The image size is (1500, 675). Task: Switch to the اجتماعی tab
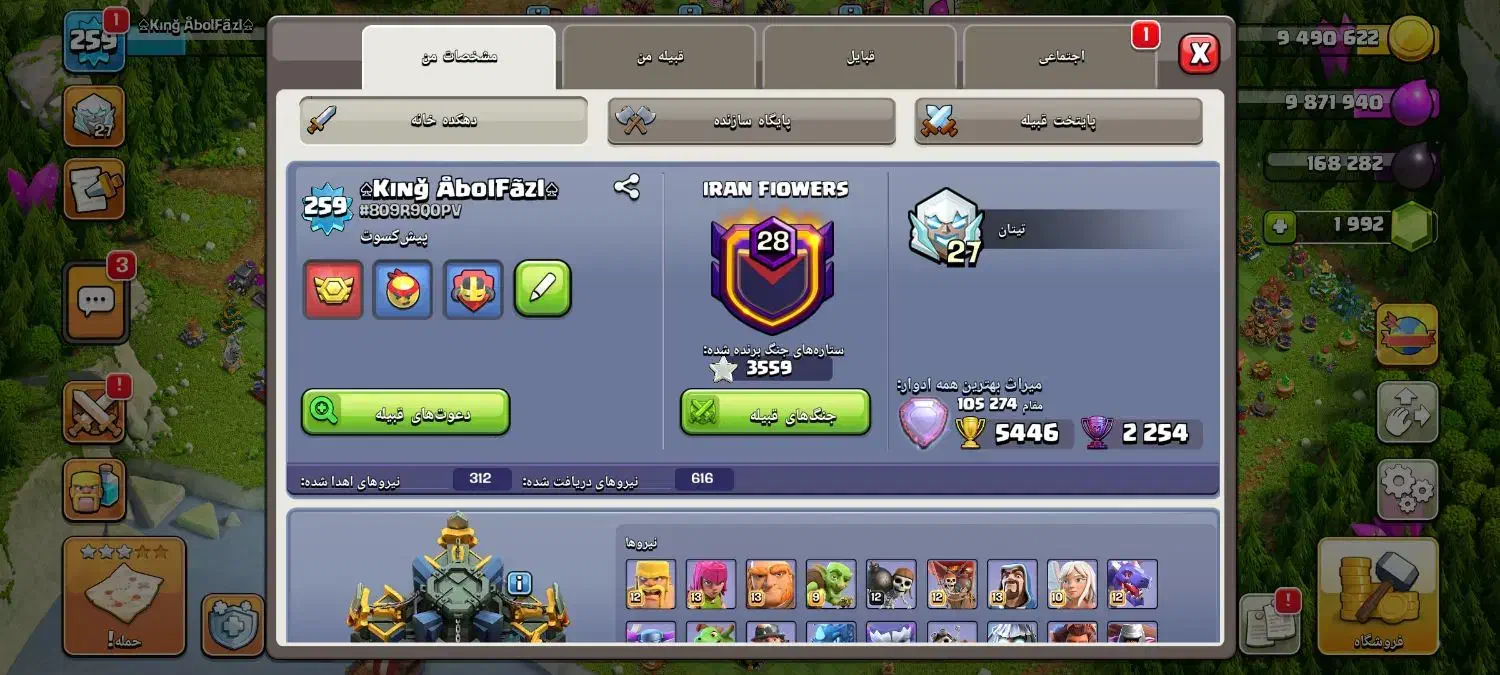point(1061,57)
